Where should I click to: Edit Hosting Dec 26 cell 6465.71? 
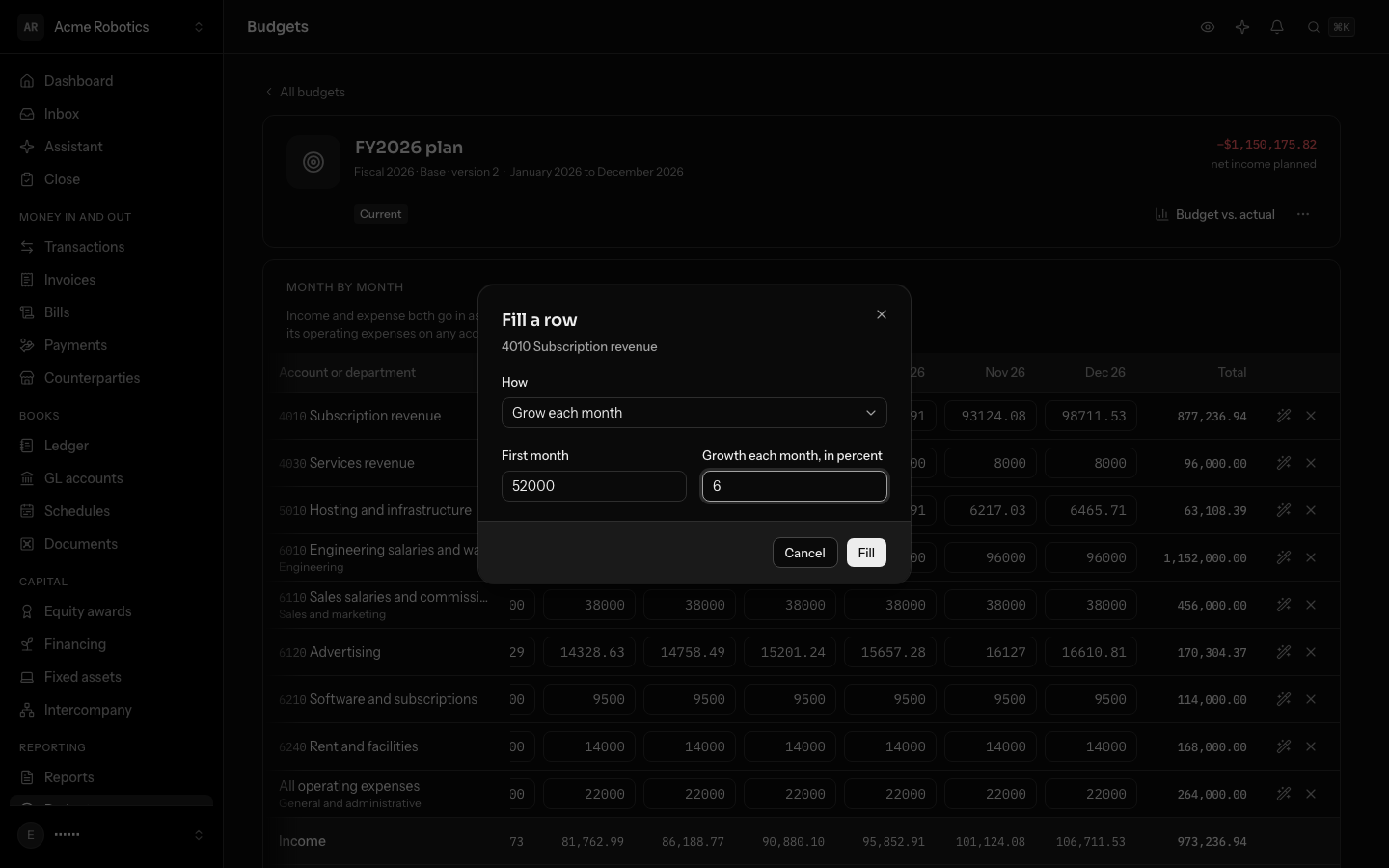[x=1091, y=510]
